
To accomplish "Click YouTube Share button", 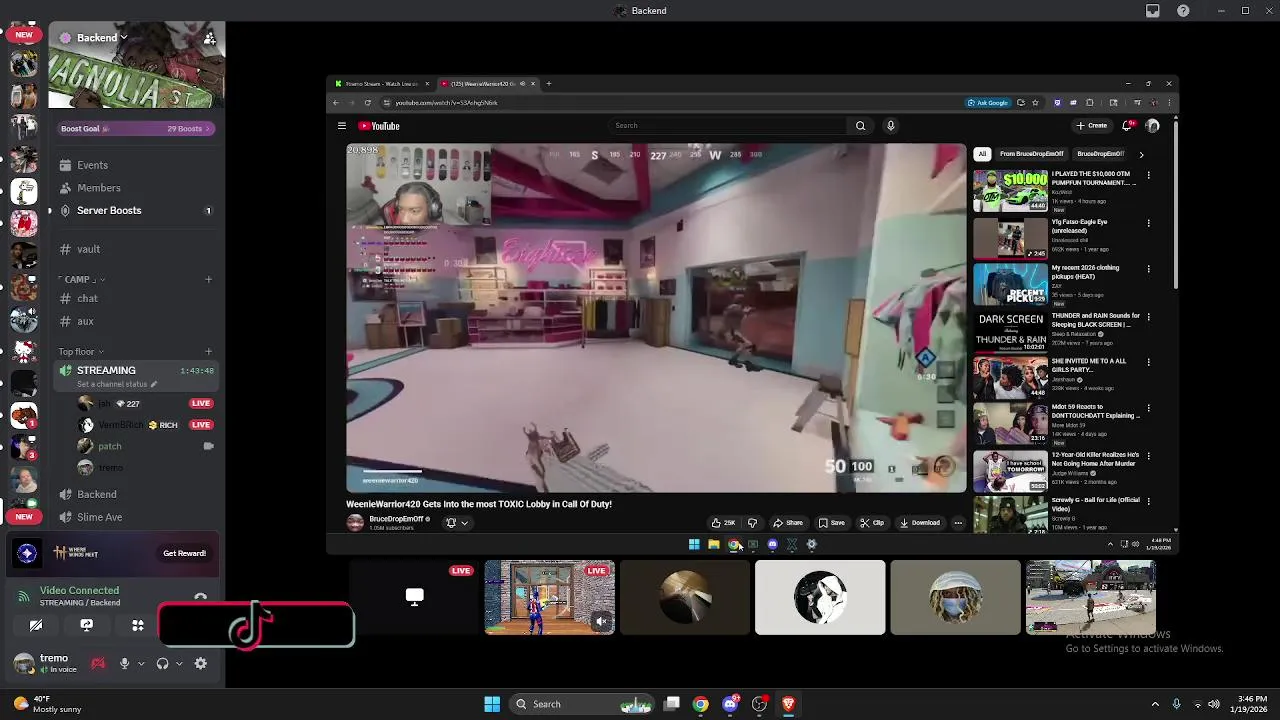I will coord(787,522).
